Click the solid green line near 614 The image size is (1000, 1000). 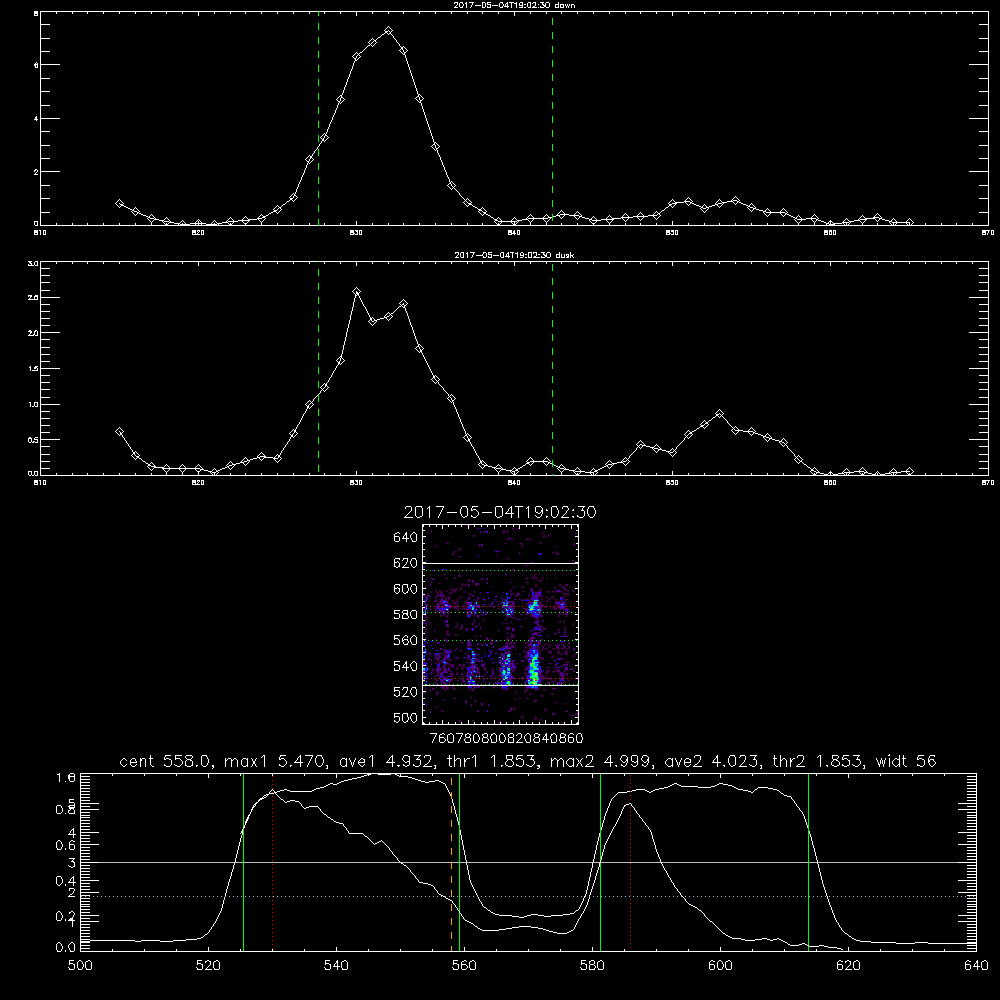click(x=808, y=862)
